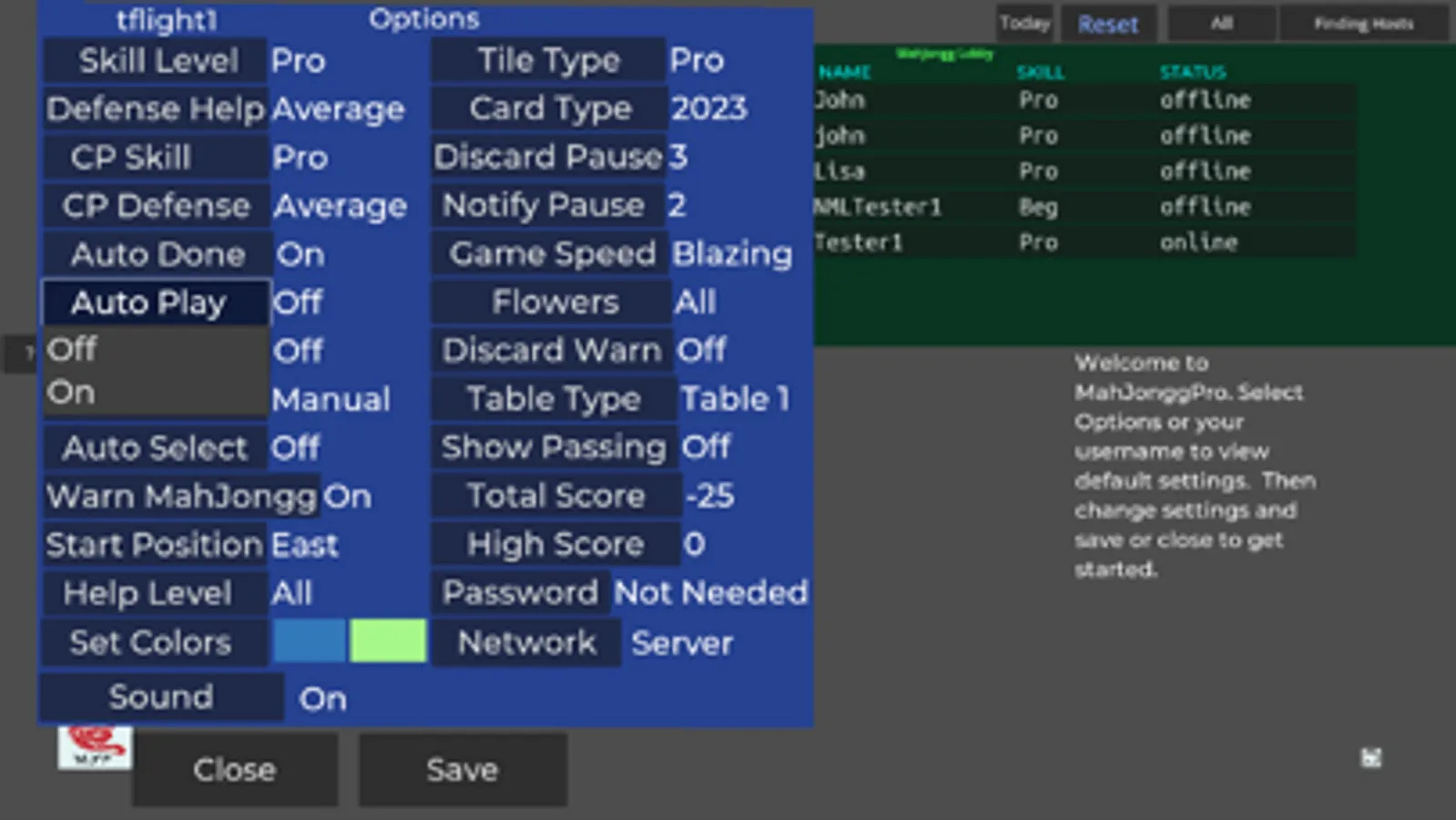Open the Network option
Viewport: 1456px width, 820px height.
(526, 642)
